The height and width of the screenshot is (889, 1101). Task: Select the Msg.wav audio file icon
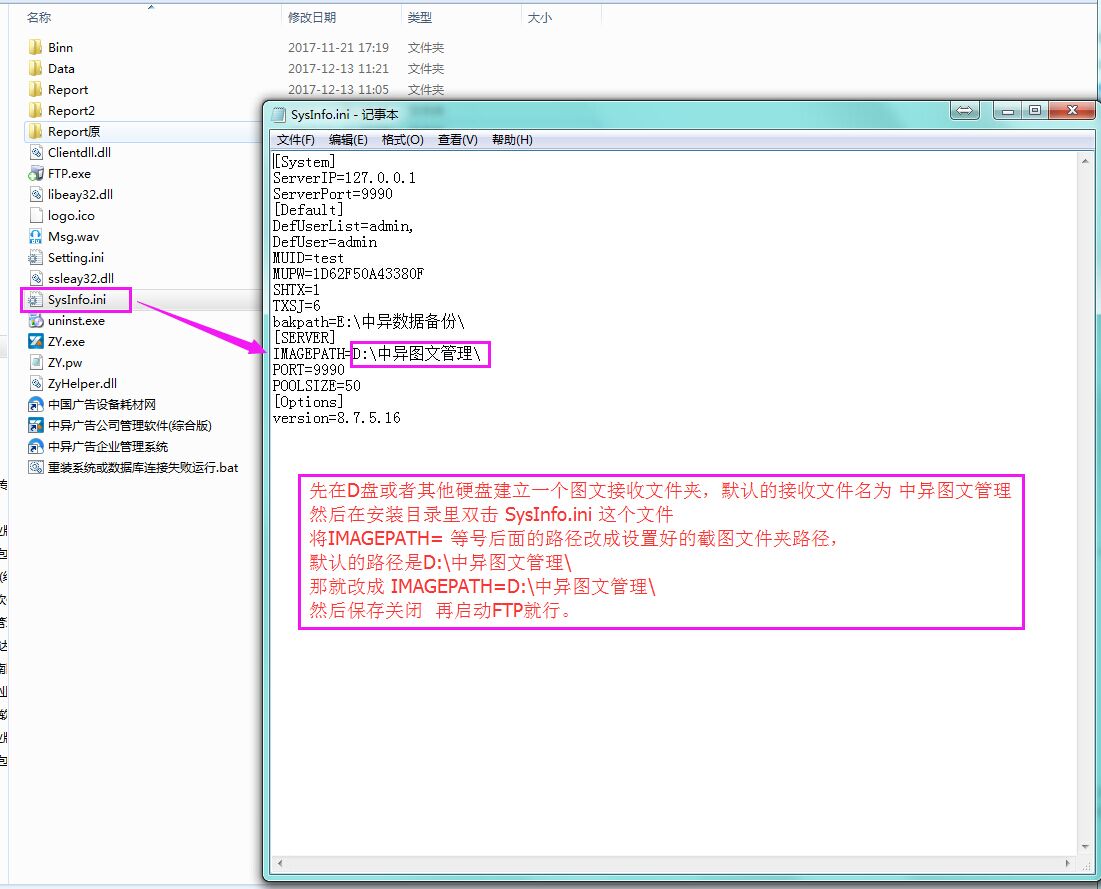(x=36, y=237)
